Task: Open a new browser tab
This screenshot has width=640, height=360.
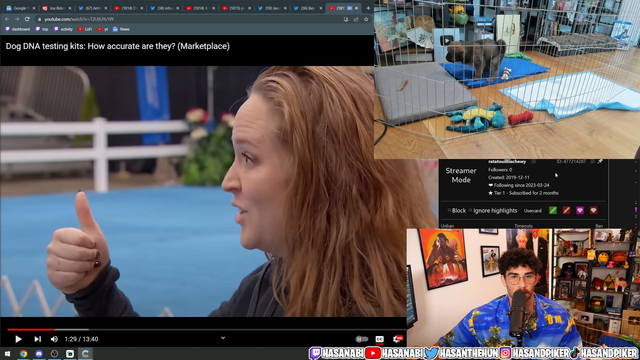Action: click(368, 8)
